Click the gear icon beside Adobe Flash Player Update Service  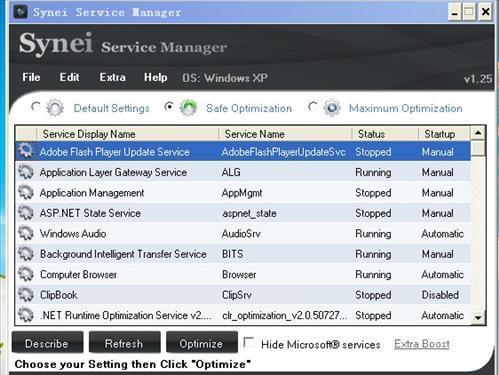pyautogui.click(x=26, y=152)
